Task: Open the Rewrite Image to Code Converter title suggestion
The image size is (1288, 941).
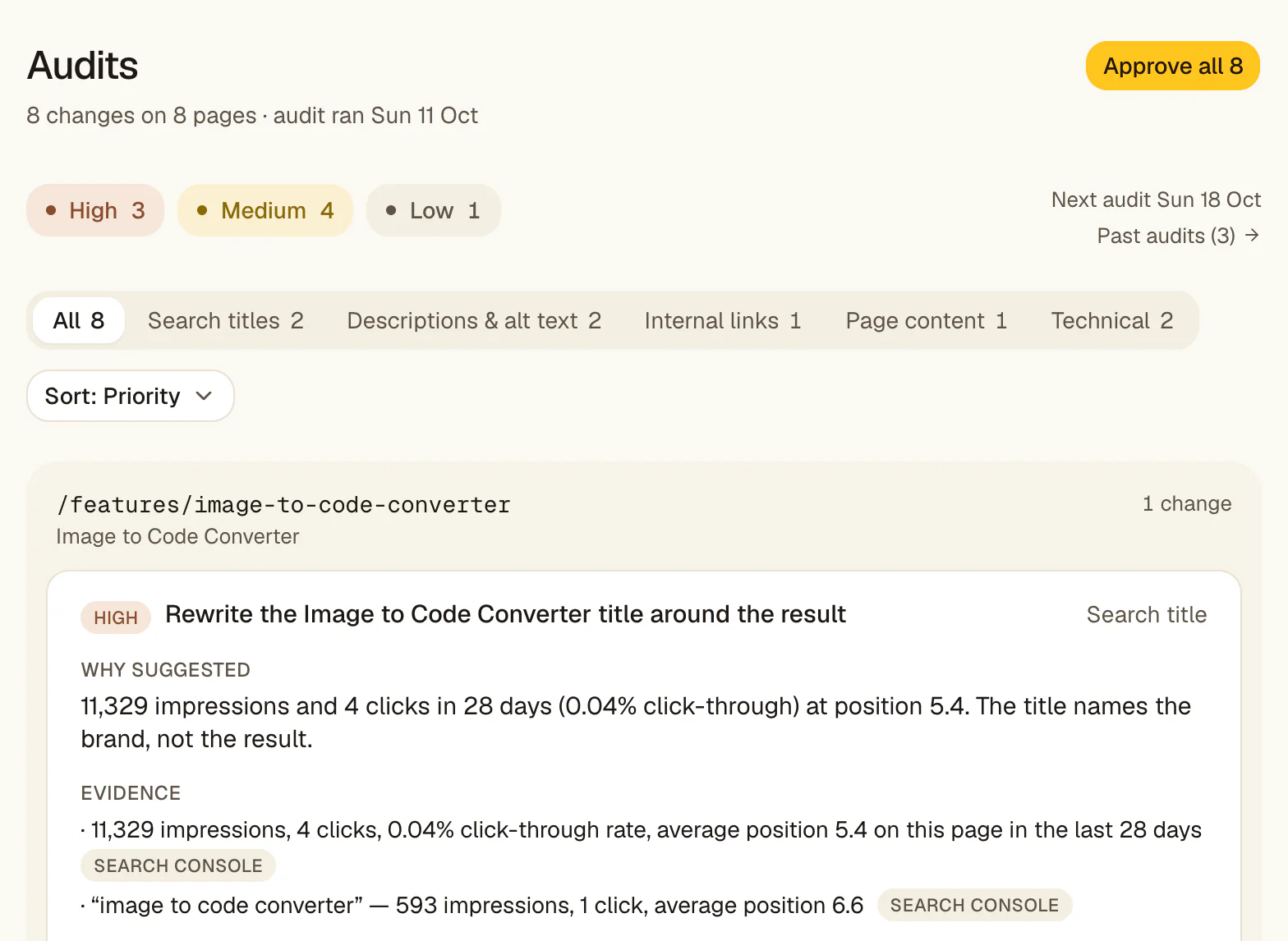Action: pyautogui.click(x=505, y=614)
